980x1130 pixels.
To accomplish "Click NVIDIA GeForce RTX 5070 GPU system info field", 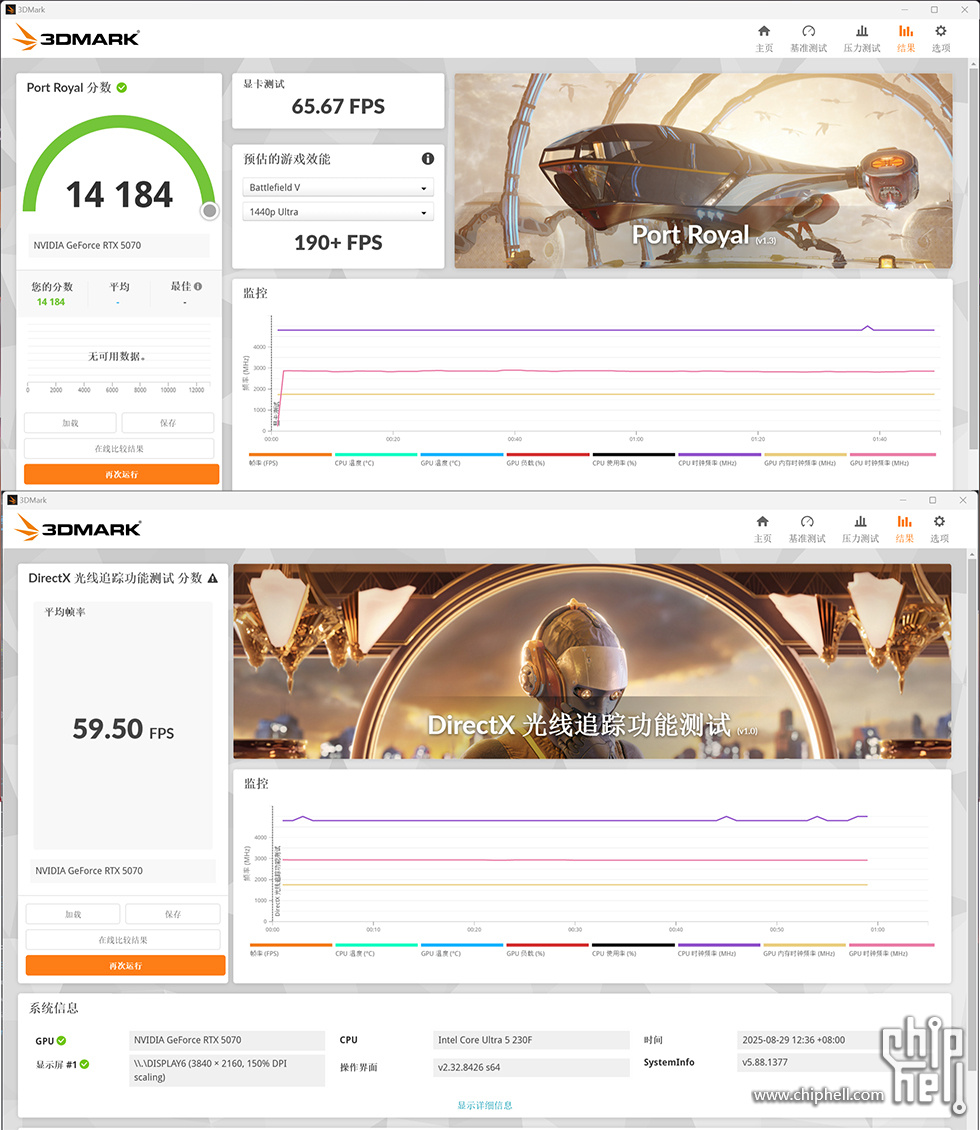I will [227, 1040].
